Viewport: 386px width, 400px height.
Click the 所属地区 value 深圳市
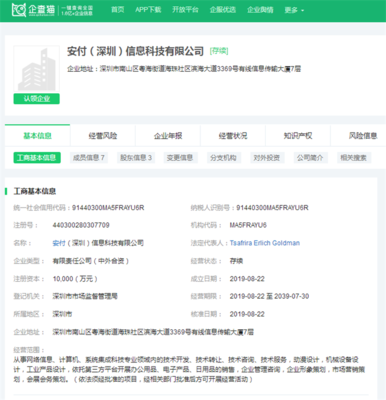(x=62, y=314)
